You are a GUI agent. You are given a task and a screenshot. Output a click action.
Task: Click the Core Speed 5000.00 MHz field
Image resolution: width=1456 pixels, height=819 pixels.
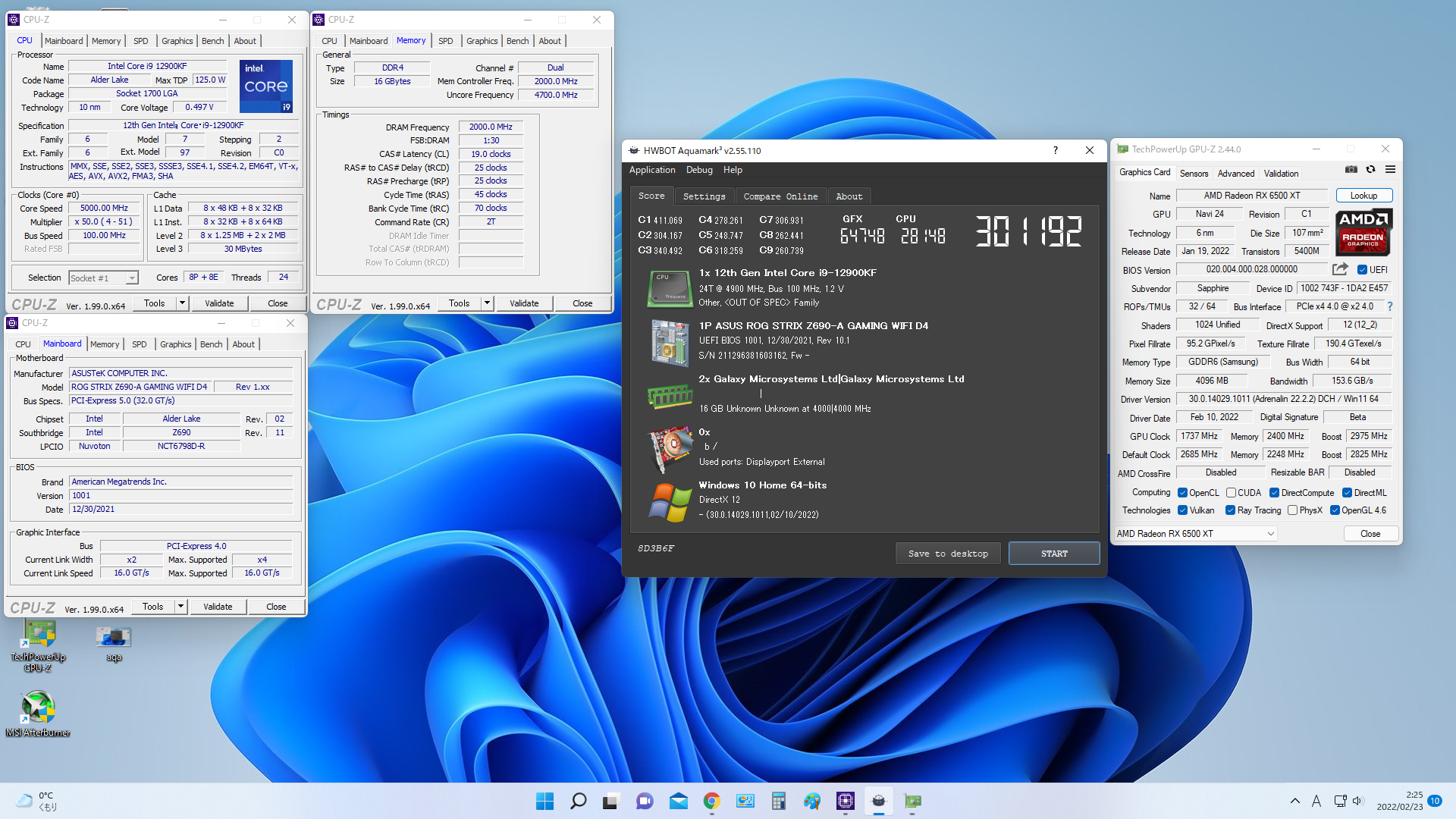pos(105,209)
